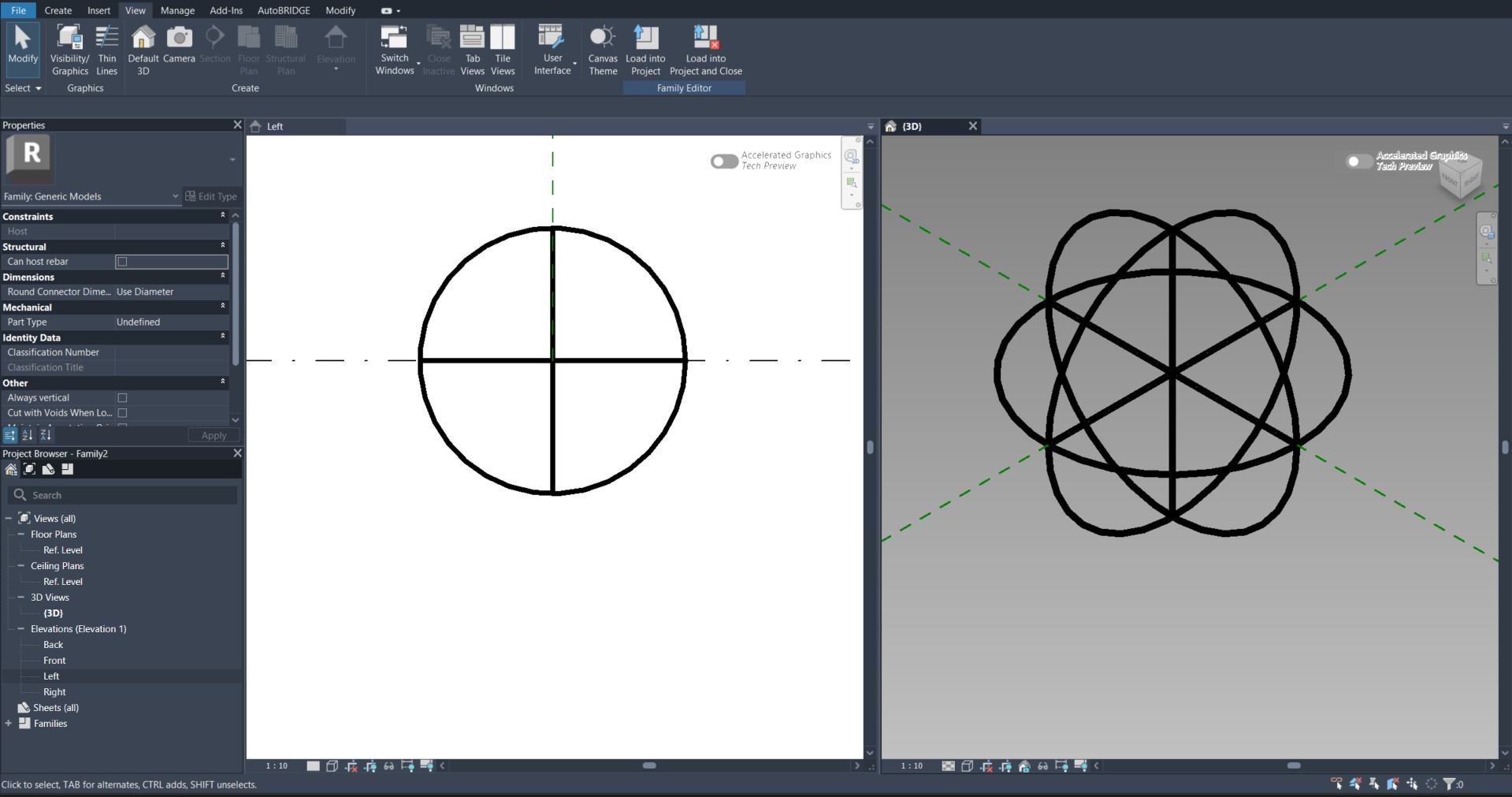Open the File menu

pos(18,10)
